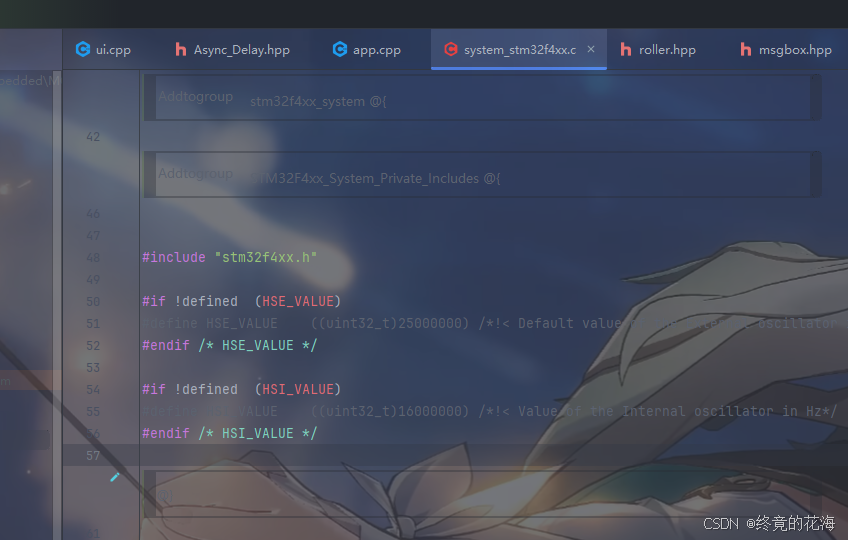Screen dimensions: 848x540
Task: Click line number 48 in the gutter
Action: click(93, 258)
